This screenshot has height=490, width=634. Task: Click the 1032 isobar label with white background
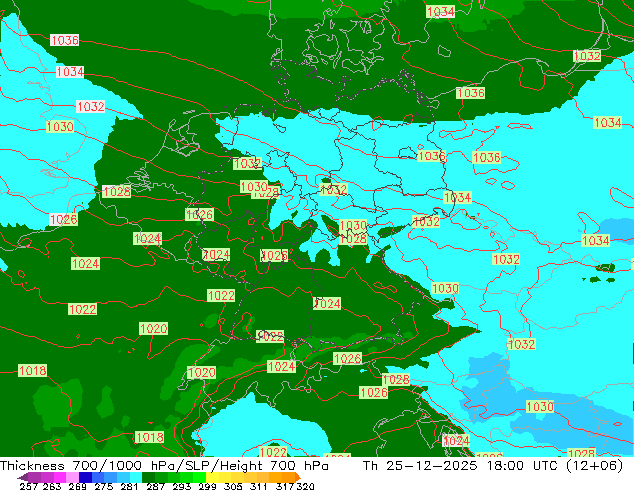pyautogui.click(x=91, y=106)
